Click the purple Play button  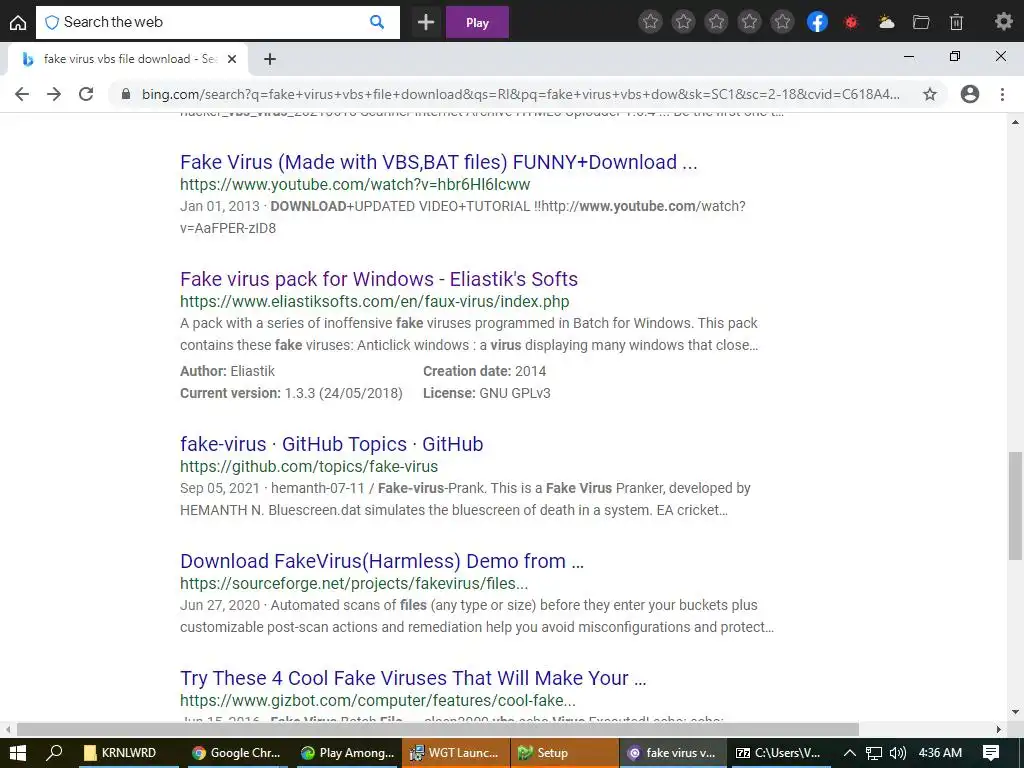[x=477, y=23]
